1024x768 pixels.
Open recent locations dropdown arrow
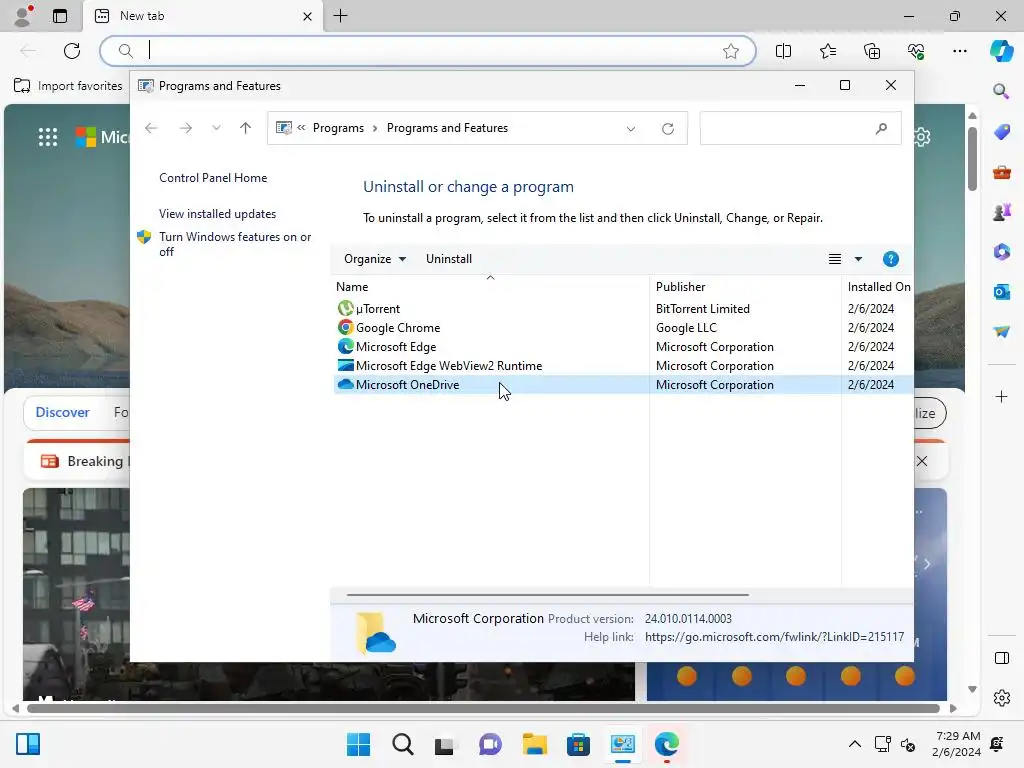216,128
